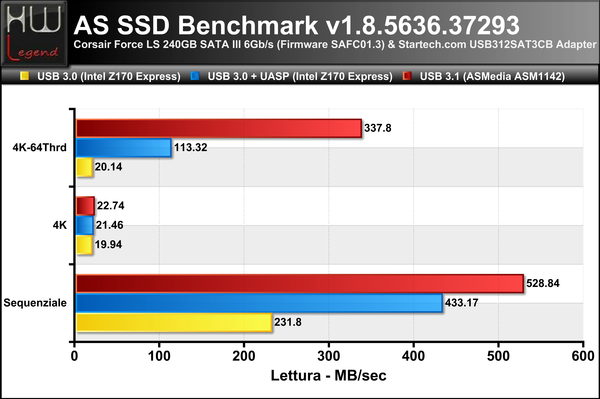Viewport: 600px width, 399px height.
Task: Click the yellow 20.14 bar
Action: tap(85, 167)
